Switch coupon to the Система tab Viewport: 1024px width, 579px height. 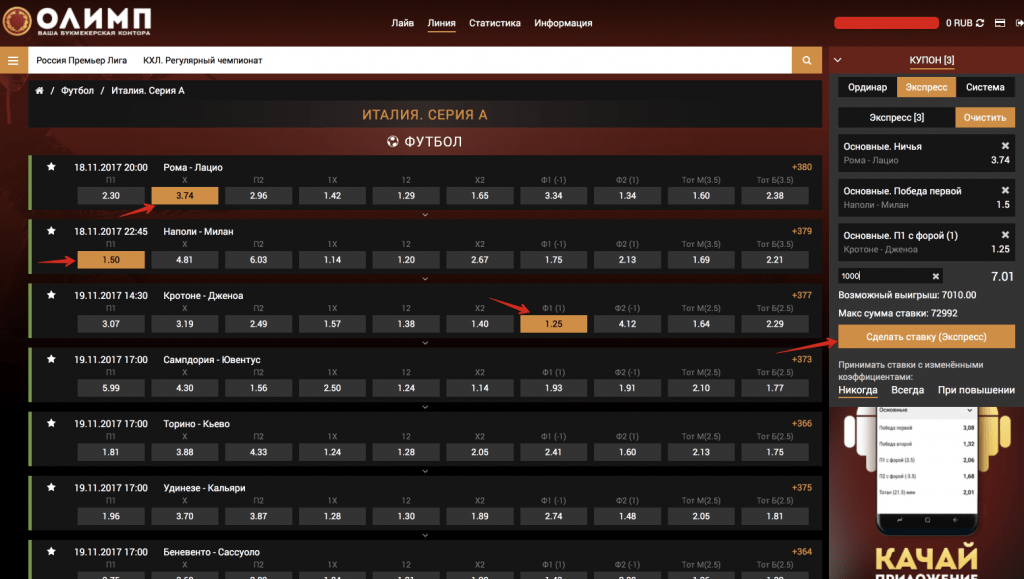(x=985, y=87)
